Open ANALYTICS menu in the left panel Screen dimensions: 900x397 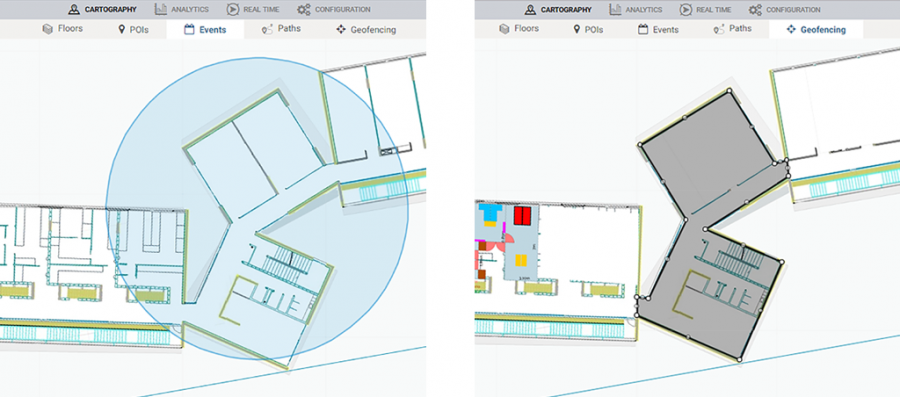(181, 9)
